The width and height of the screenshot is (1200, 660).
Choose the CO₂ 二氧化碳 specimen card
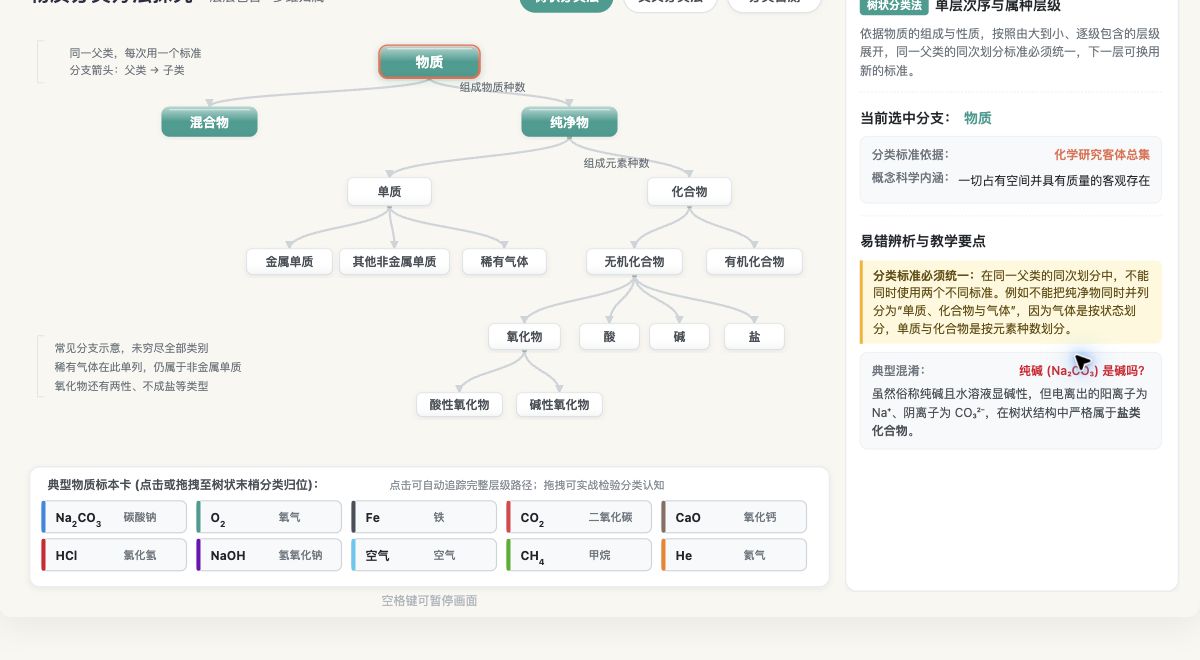click(579, 517)
